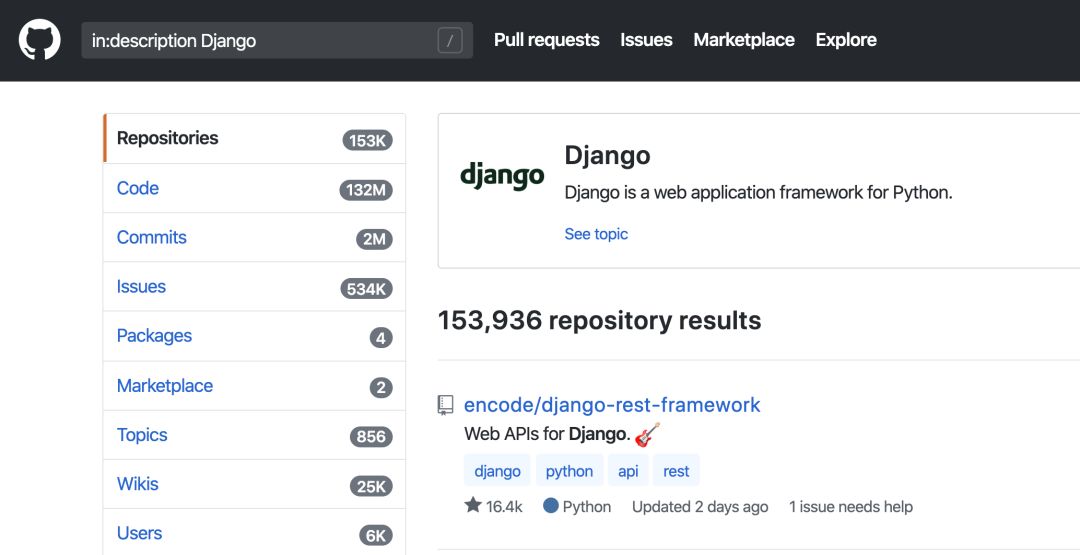Open the 1 issue needs help link
The height and width of the screenshot is (555, 1080).
[x=851, y=507]
